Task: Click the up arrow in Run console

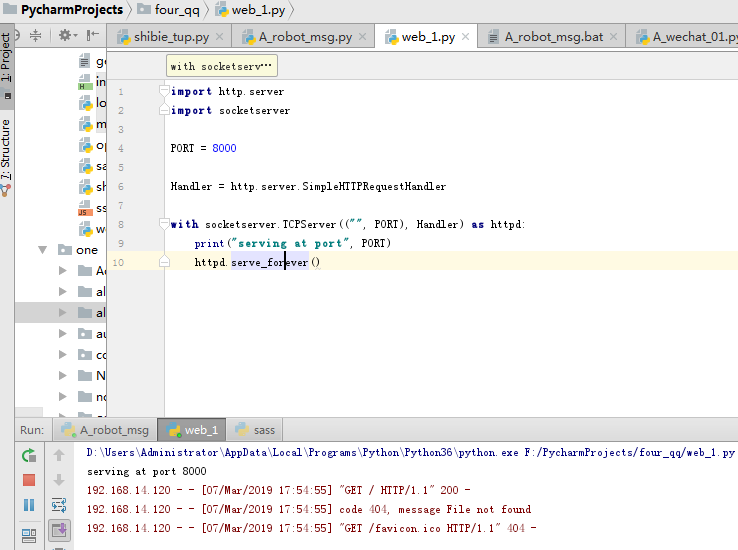Action: (59, 455)
